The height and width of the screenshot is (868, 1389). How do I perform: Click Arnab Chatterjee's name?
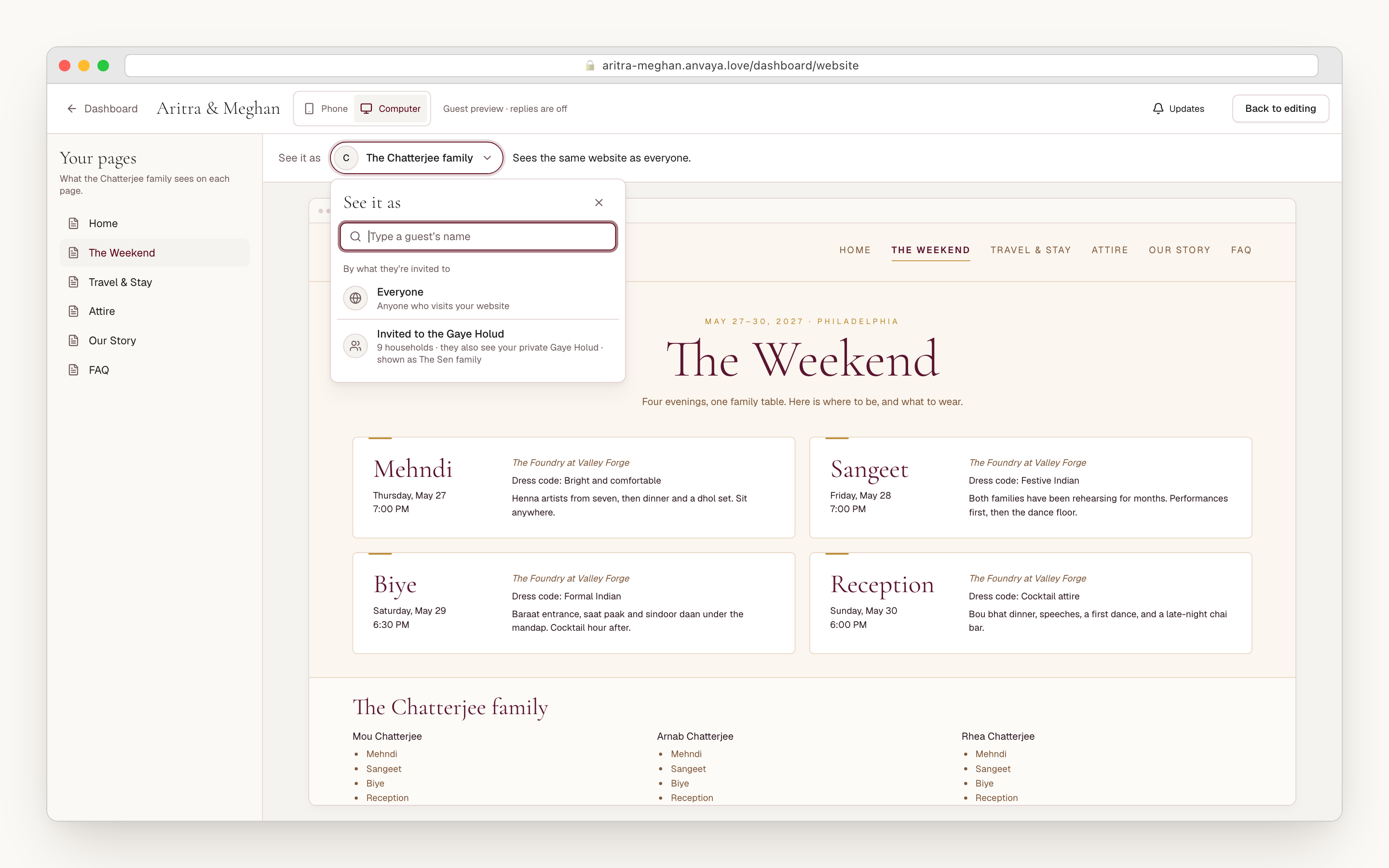click(x=695, y=736)
